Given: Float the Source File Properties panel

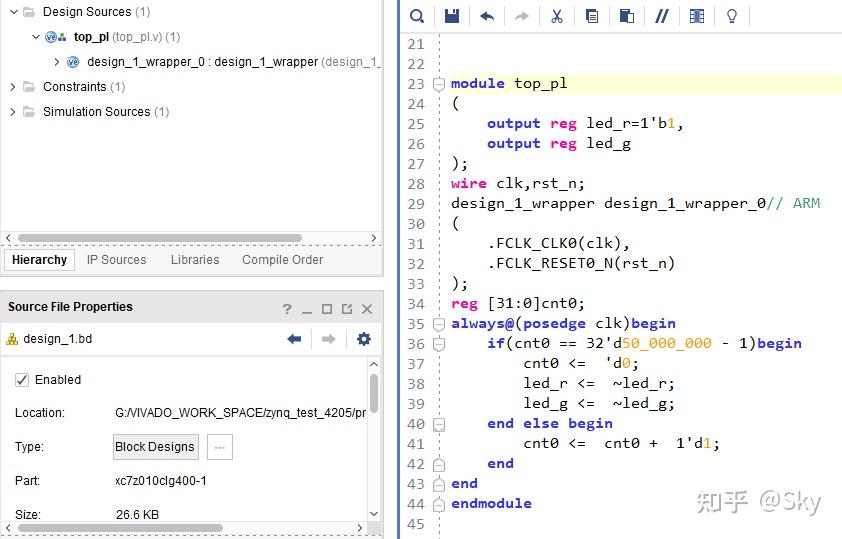Looking at the screenshot, I should pyautogui.click(x=347, y=309).
